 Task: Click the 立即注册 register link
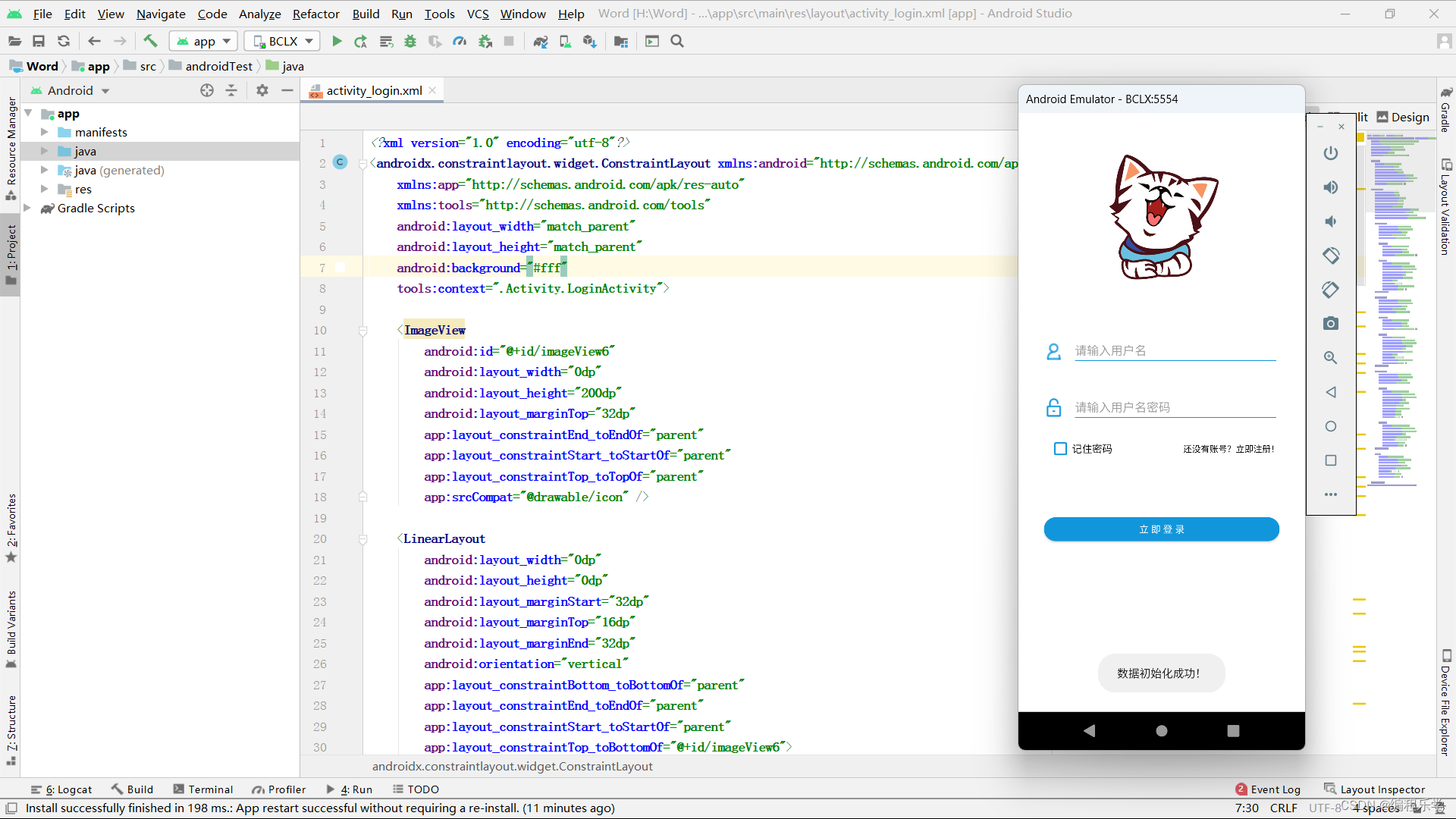(x=1255, y=449)
